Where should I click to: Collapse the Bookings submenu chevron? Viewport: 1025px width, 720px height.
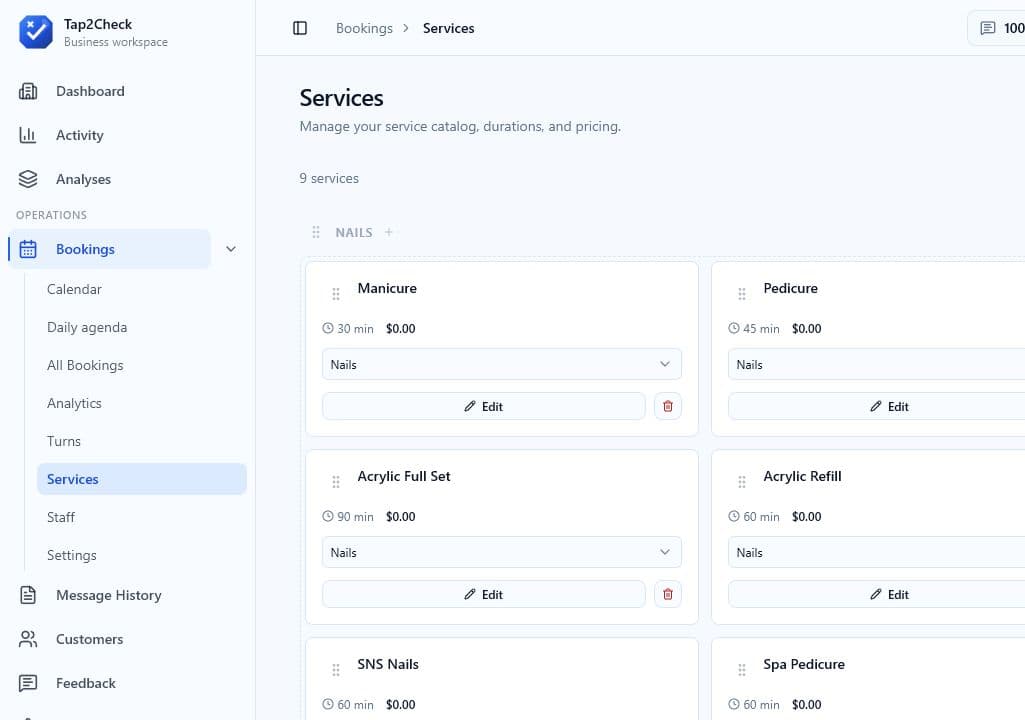[x=231, y=249]
